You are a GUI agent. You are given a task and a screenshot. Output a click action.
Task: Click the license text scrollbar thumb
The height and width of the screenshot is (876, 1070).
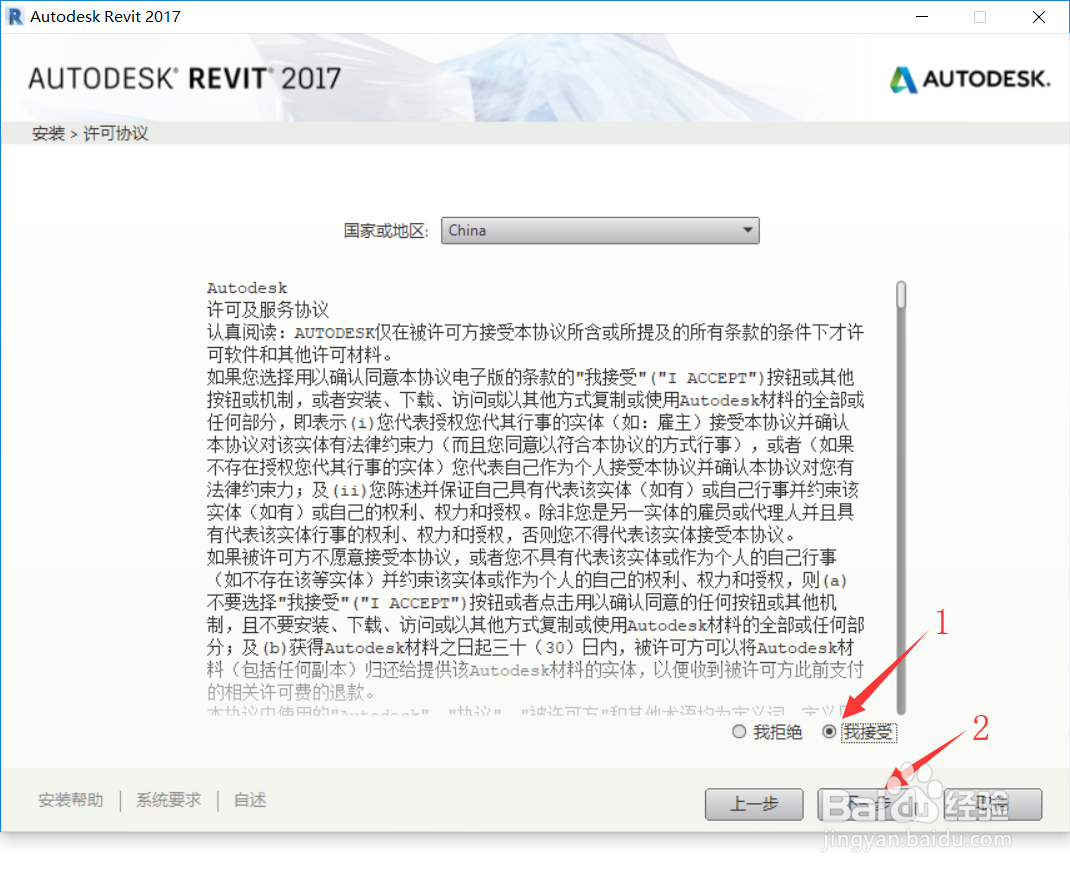pos(901,295)
